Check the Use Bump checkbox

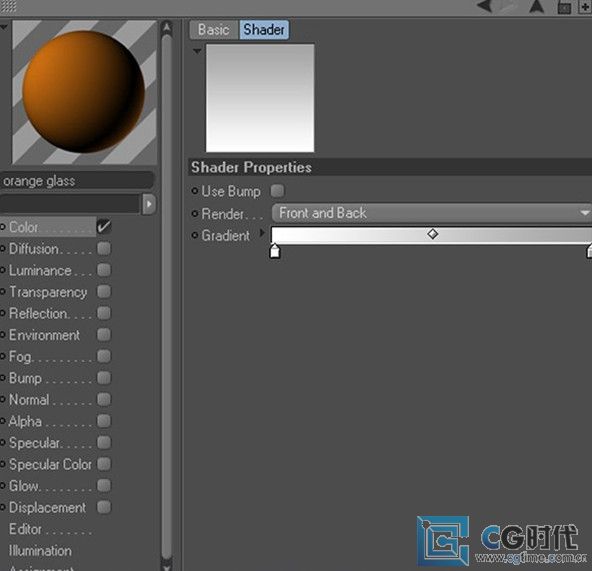pos(277,191)
